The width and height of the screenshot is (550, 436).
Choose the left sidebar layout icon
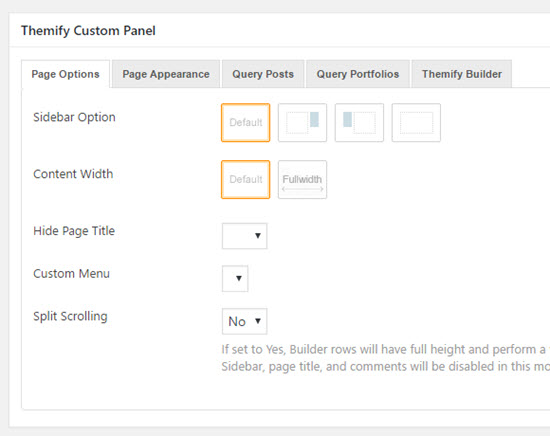359,122
